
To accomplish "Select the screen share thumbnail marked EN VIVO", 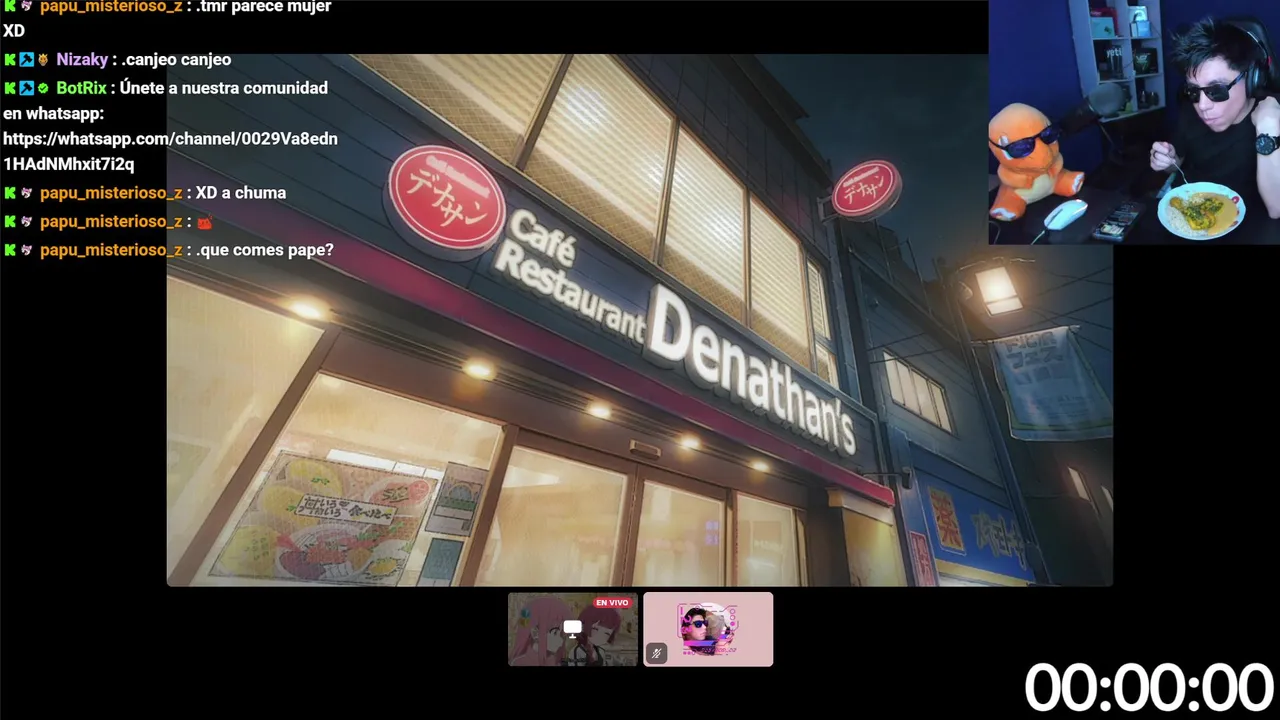I will [x=573, y=629].
